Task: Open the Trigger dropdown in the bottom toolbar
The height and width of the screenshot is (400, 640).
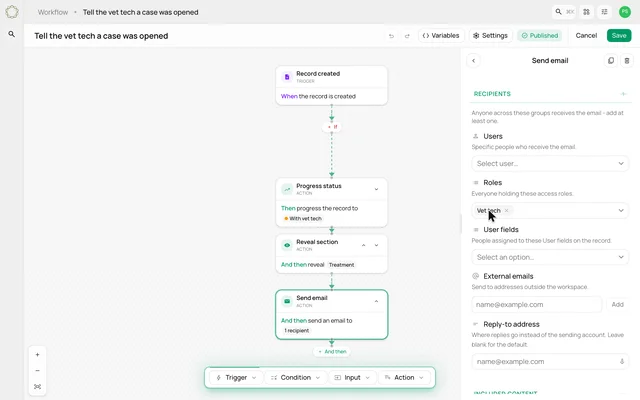Action: (236, 378)
